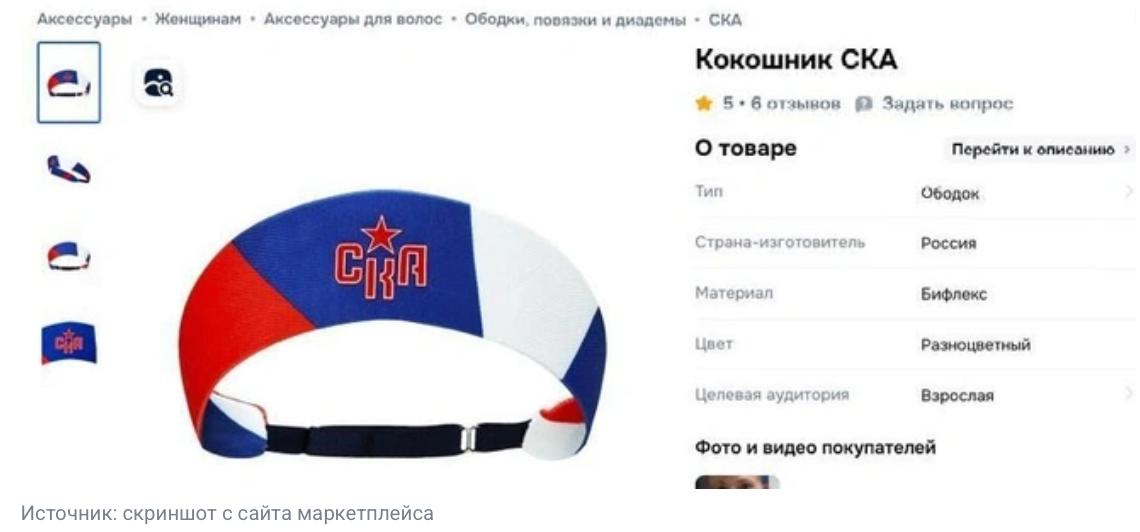Expand the Тип row chevron
The width and height of the screenshot is (1140, 532).
[1128, 192]
